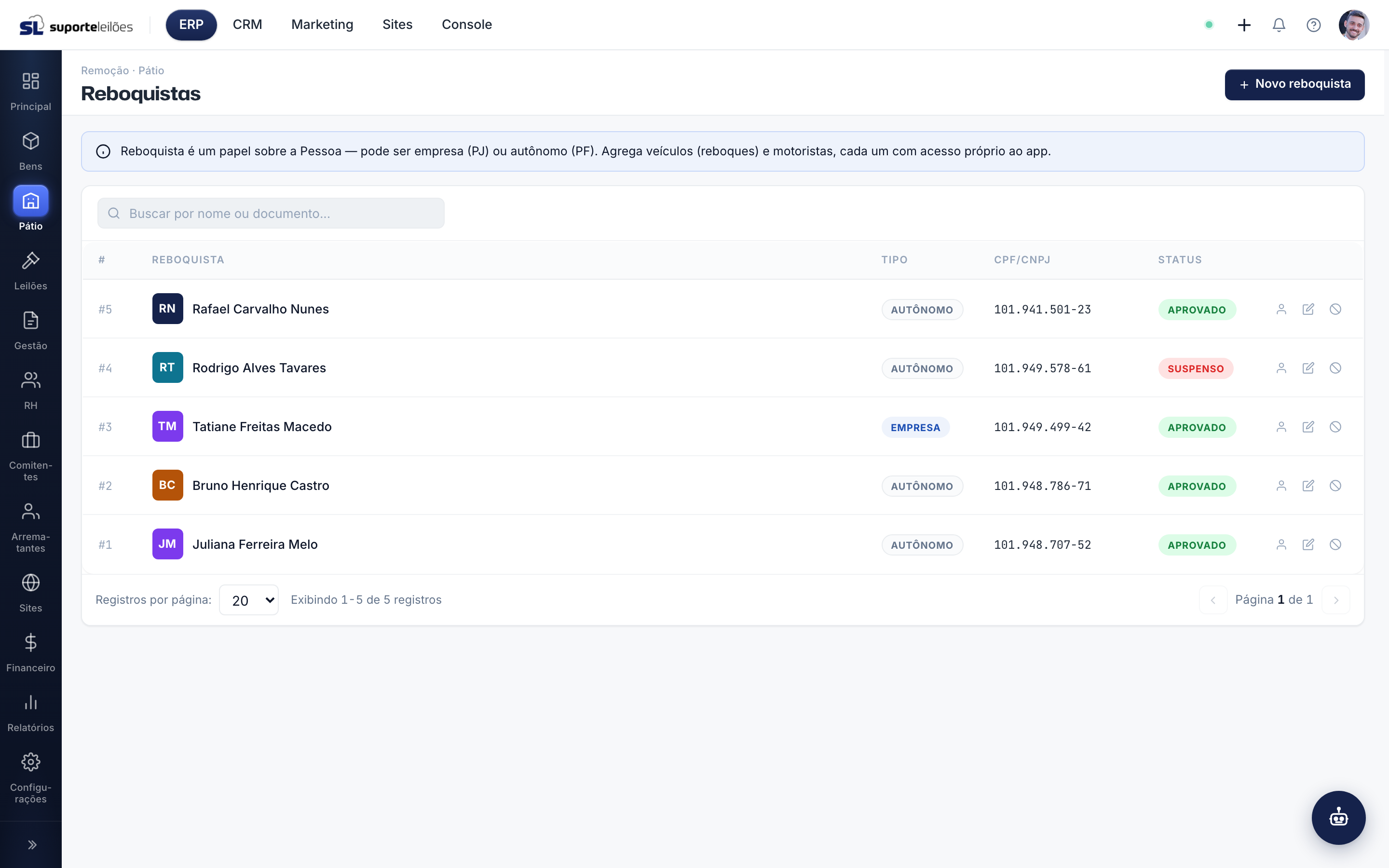Click the Rafael Carvalho Nunes name
The image size is (1389, 868).
tap(260, 310)
